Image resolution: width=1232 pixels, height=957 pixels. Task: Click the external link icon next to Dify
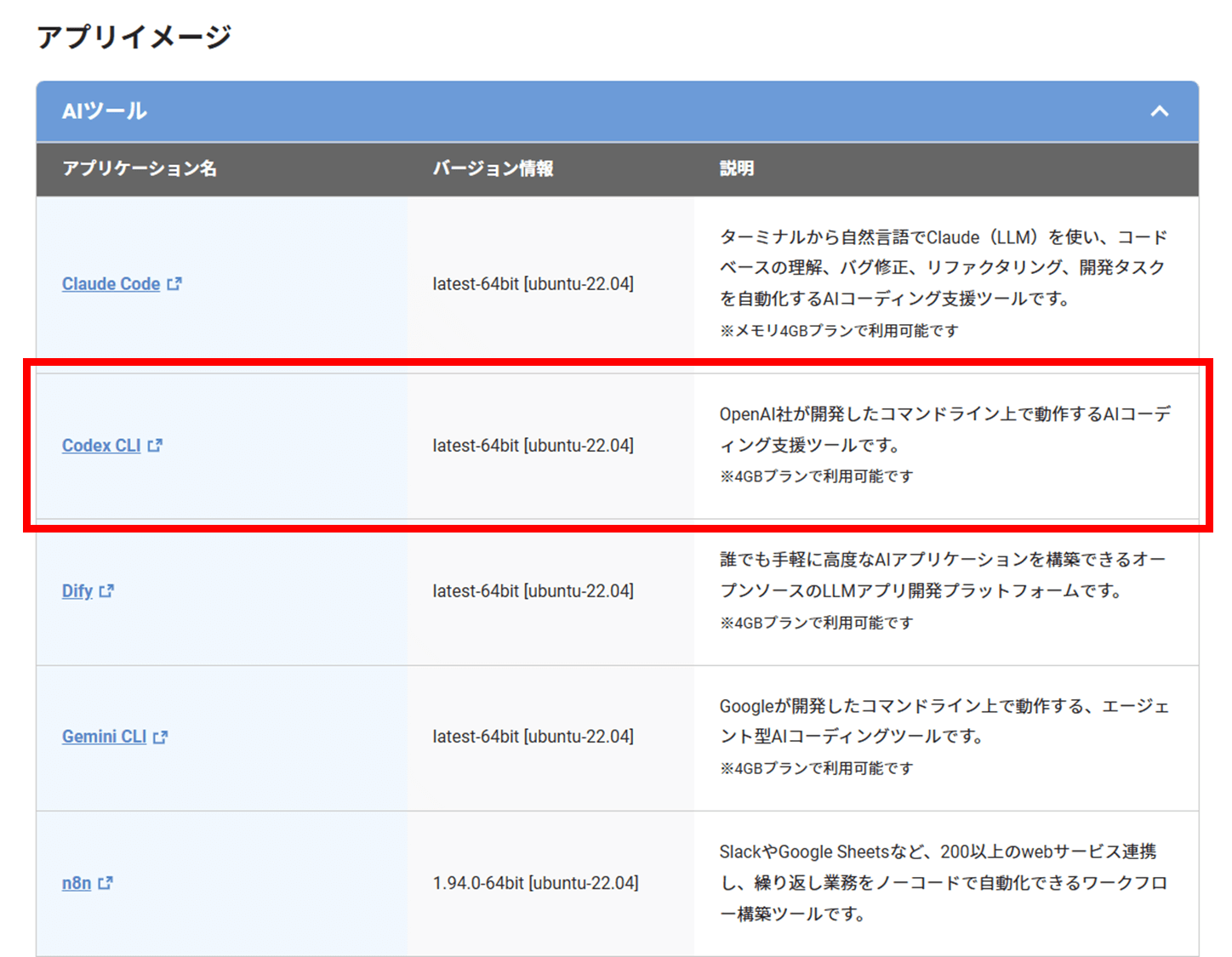point(106,591)
